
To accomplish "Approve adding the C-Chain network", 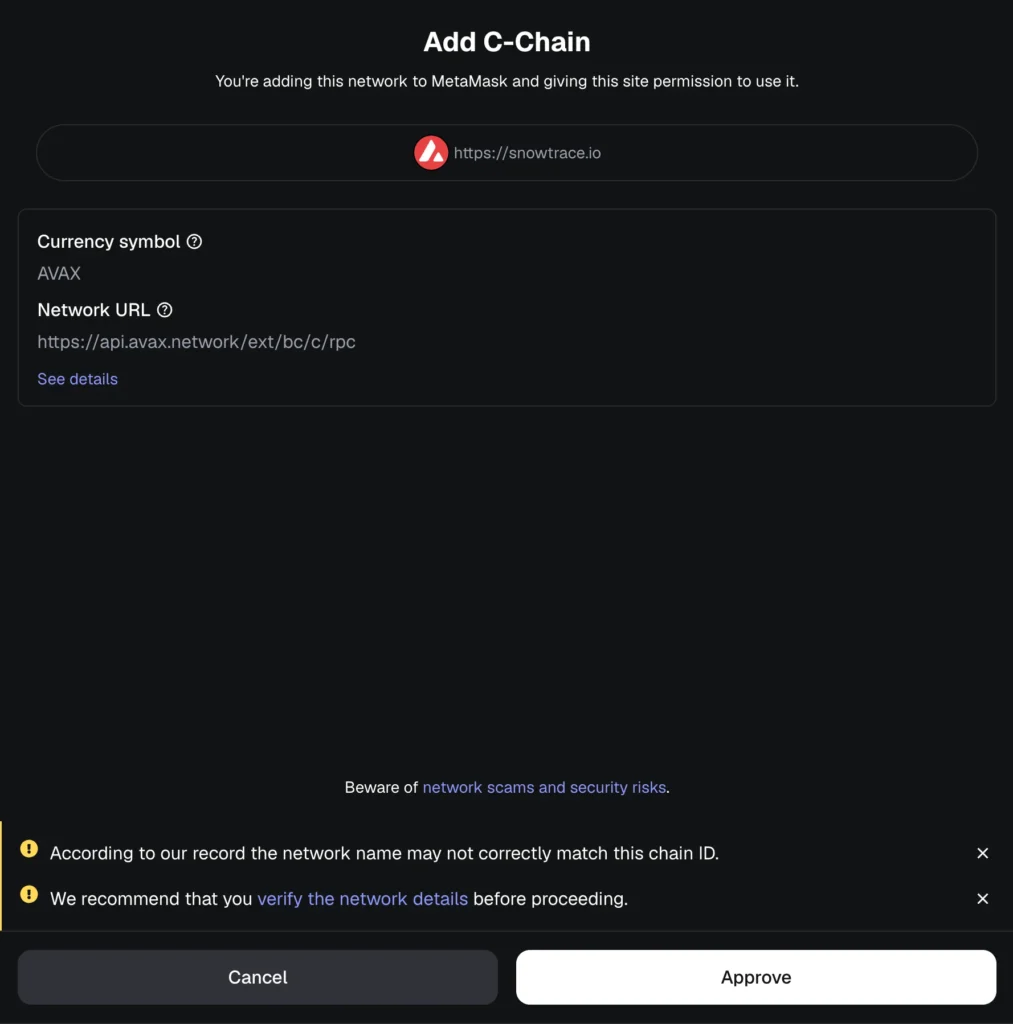I will 756,977.
